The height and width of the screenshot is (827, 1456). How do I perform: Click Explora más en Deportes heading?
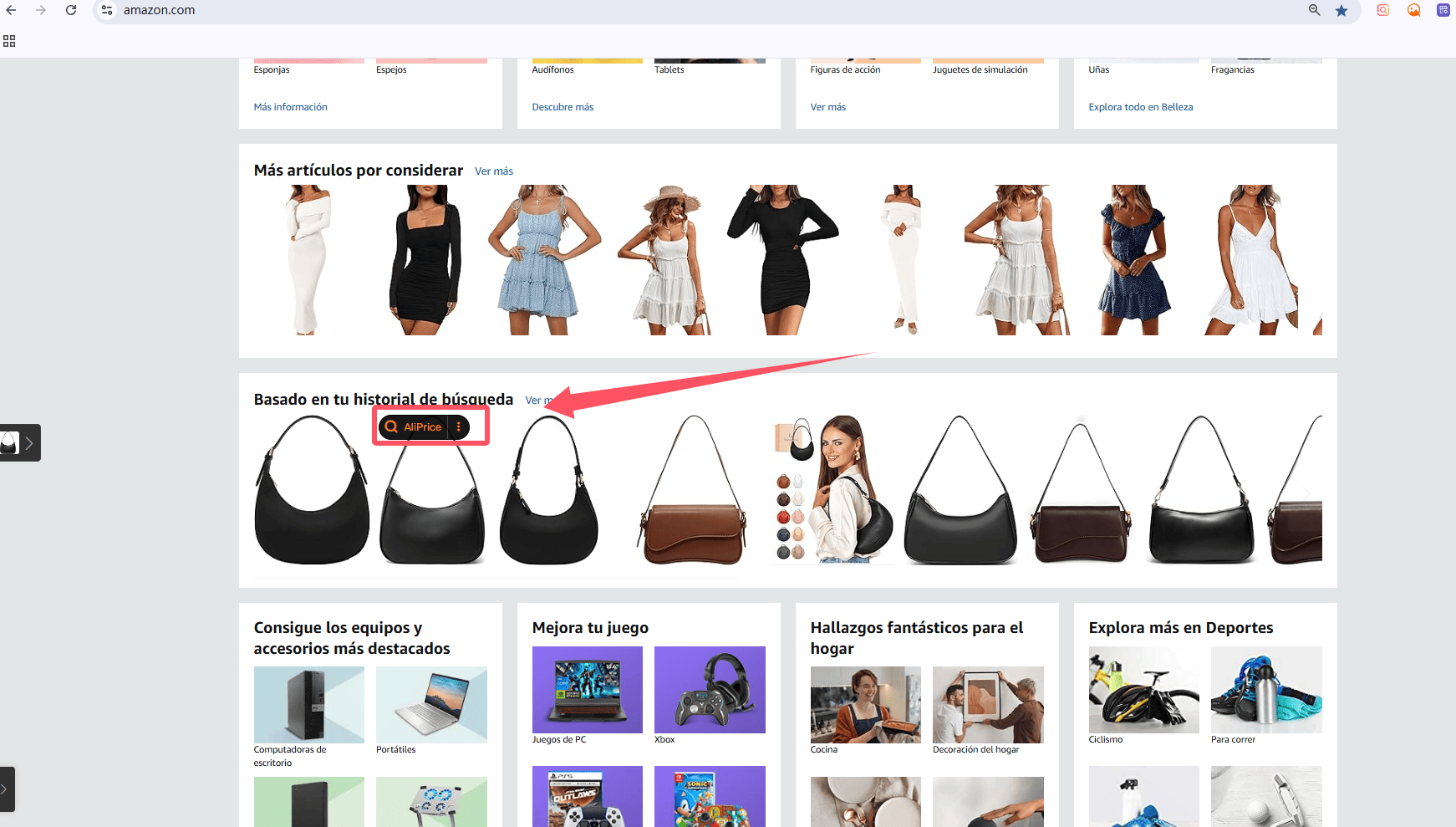(1181, 628)
